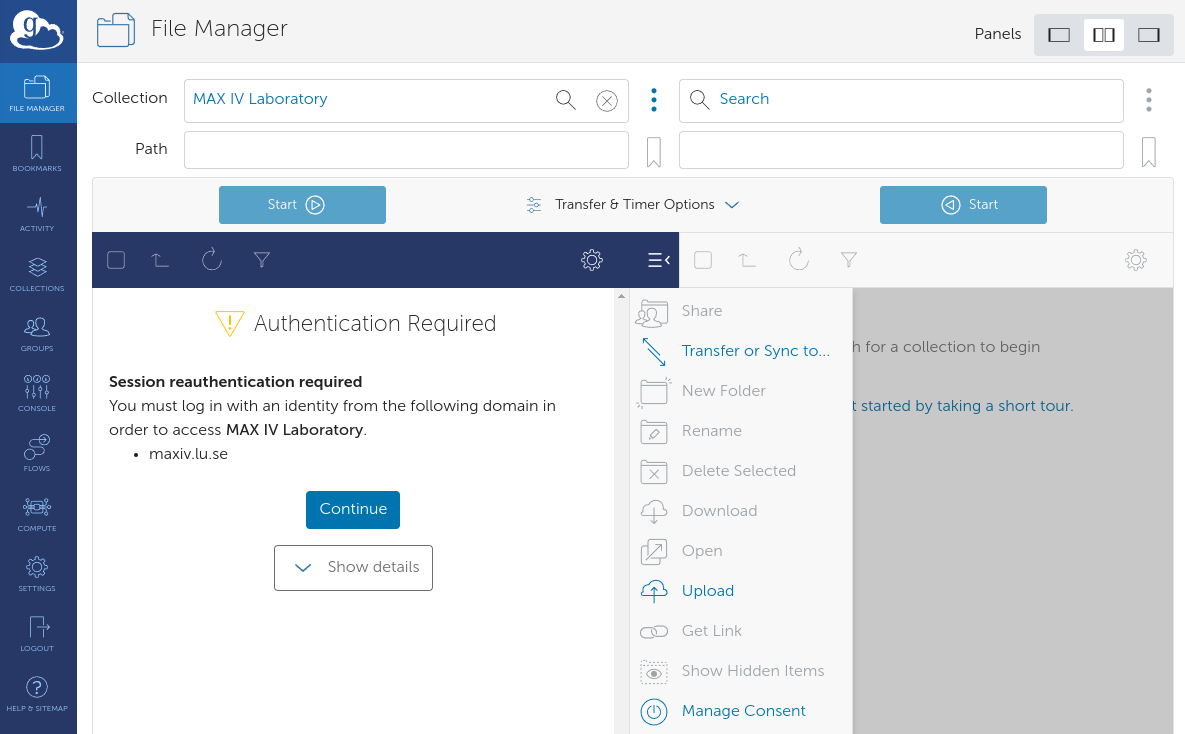
Task: Select Manage Consent from the menu
Action: click(743, 711)
